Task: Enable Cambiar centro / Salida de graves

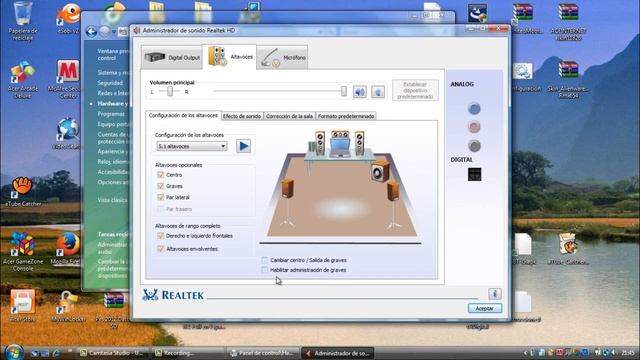Action: coord(264,260)
